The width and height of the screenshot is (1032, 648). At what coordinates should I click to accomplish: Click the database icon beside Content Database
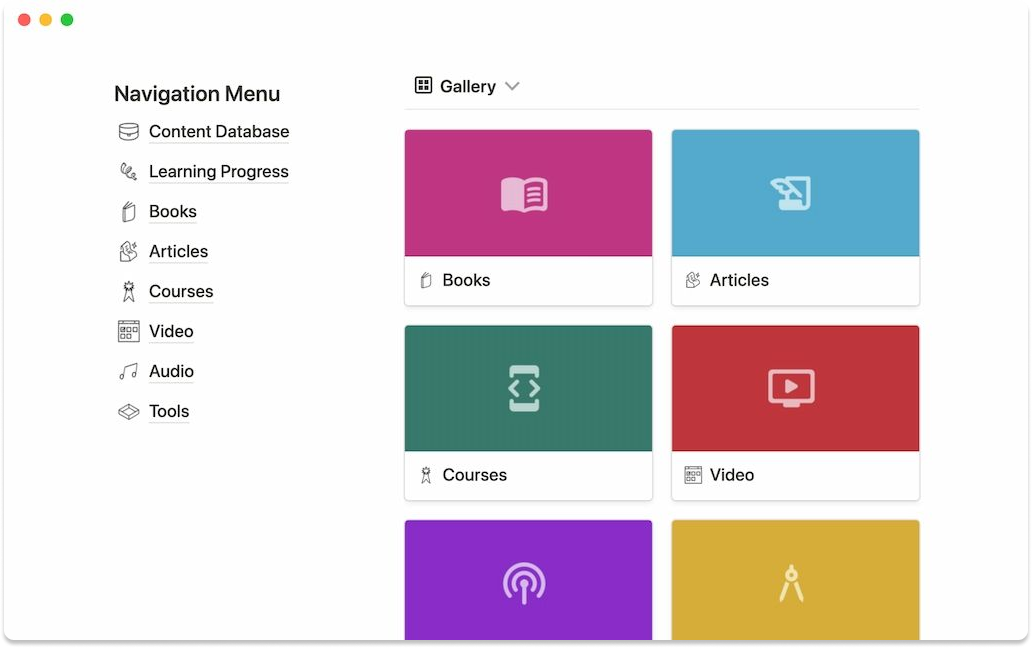[128, 132]
